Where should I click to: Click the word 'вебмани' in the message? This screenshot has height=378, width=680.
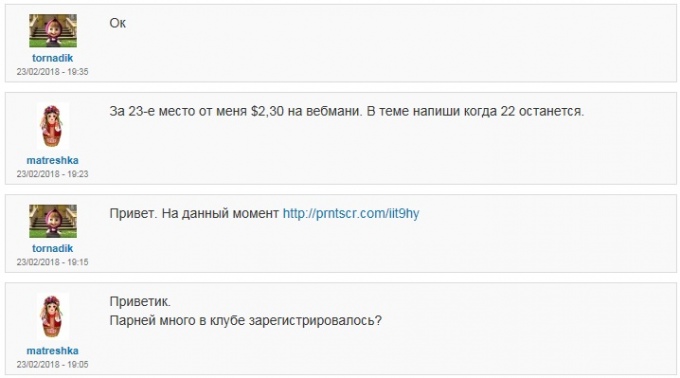coord(333,111)
